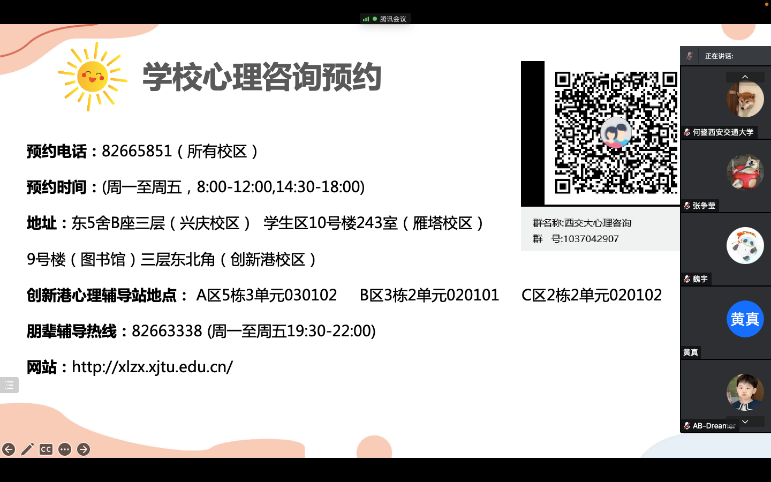The width and height of the screenshot is (771, 482).
Task: Toggle CC subtitles on the slide
Action: (46, 449)
